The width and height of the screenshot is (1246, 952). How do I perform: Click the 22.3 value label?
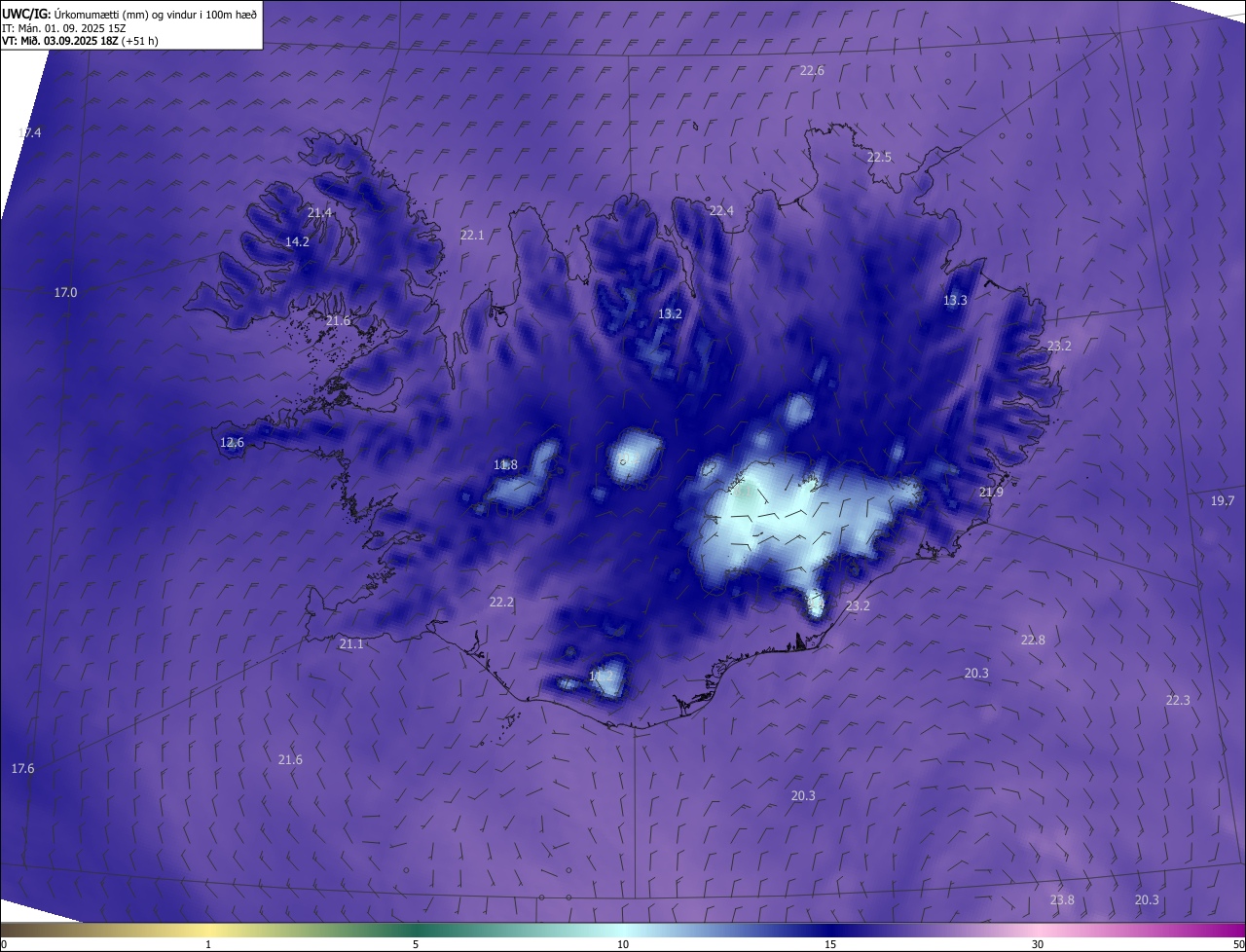point(1178,700)
